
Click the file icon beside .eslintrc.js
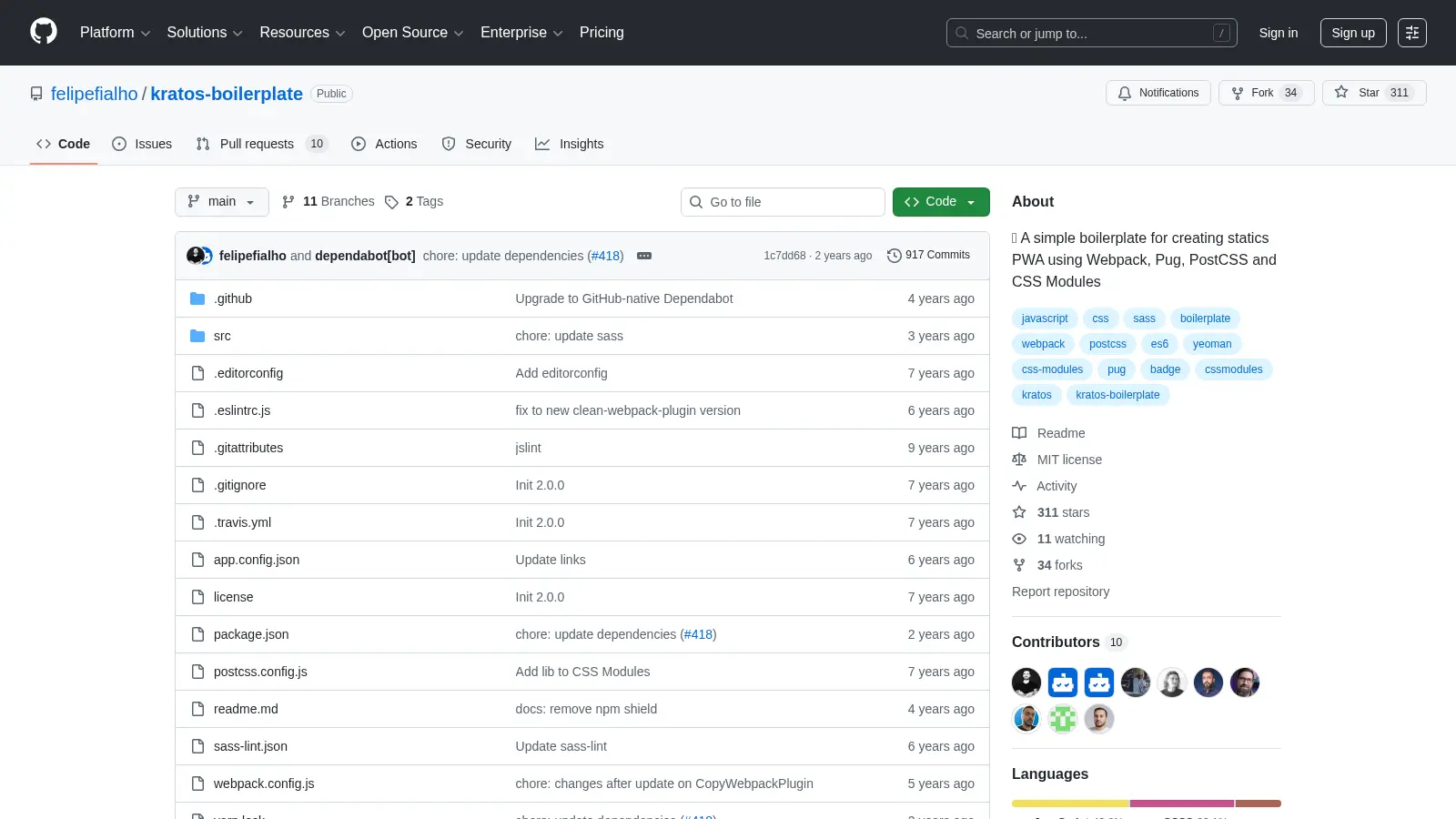click(197, 410)
